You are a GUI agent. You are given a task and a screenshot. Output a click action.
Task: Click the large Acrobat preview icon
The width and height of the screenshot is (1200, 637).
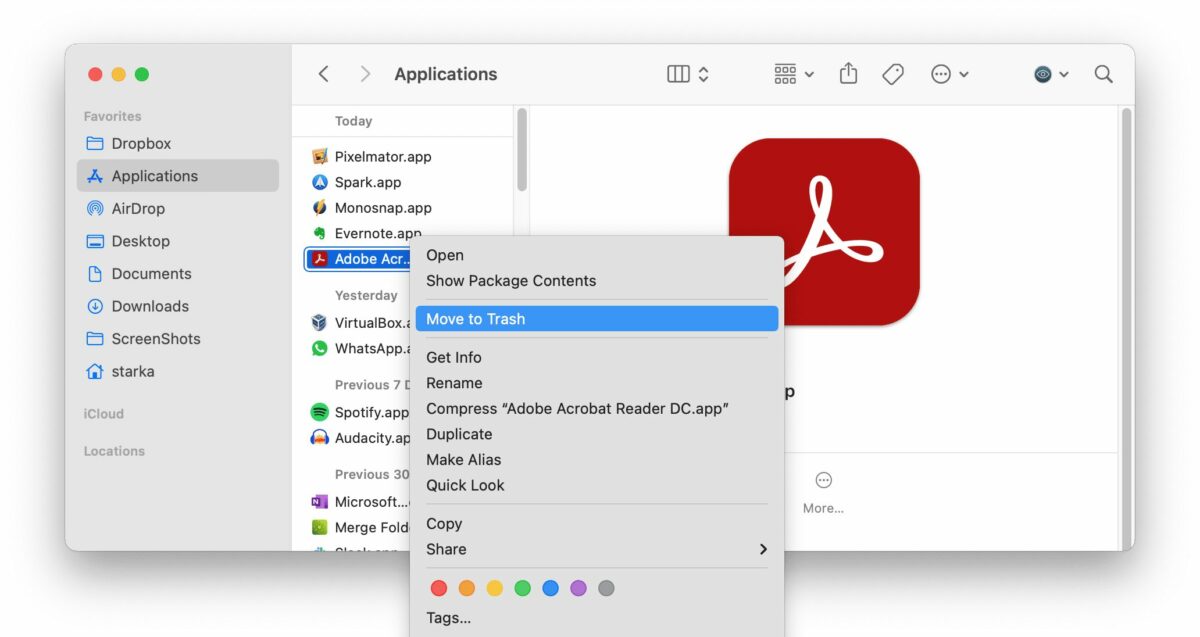(824, 232)
